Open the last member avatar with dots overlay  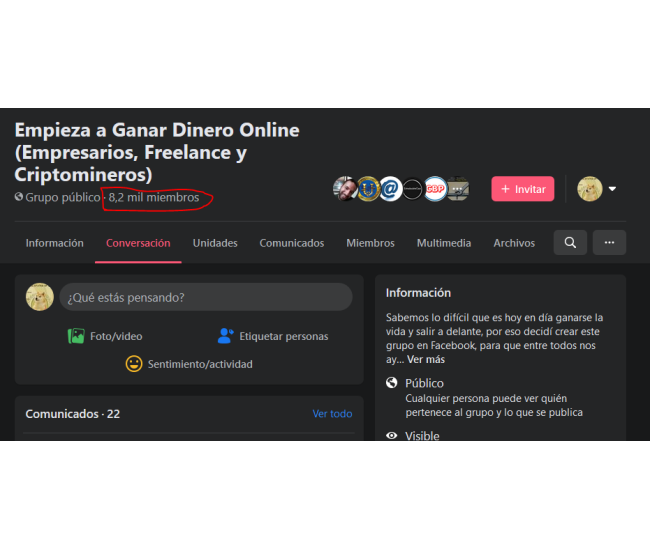458,189
